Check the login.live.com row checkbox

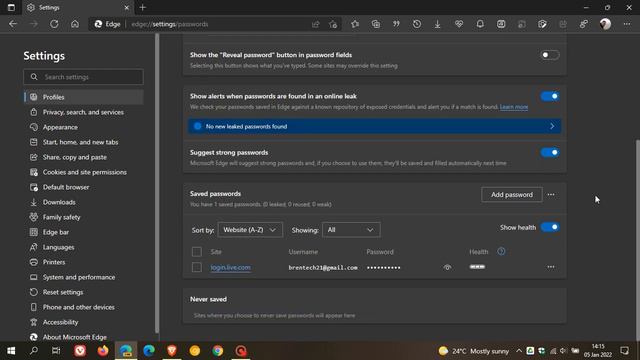tap(197, 267)
